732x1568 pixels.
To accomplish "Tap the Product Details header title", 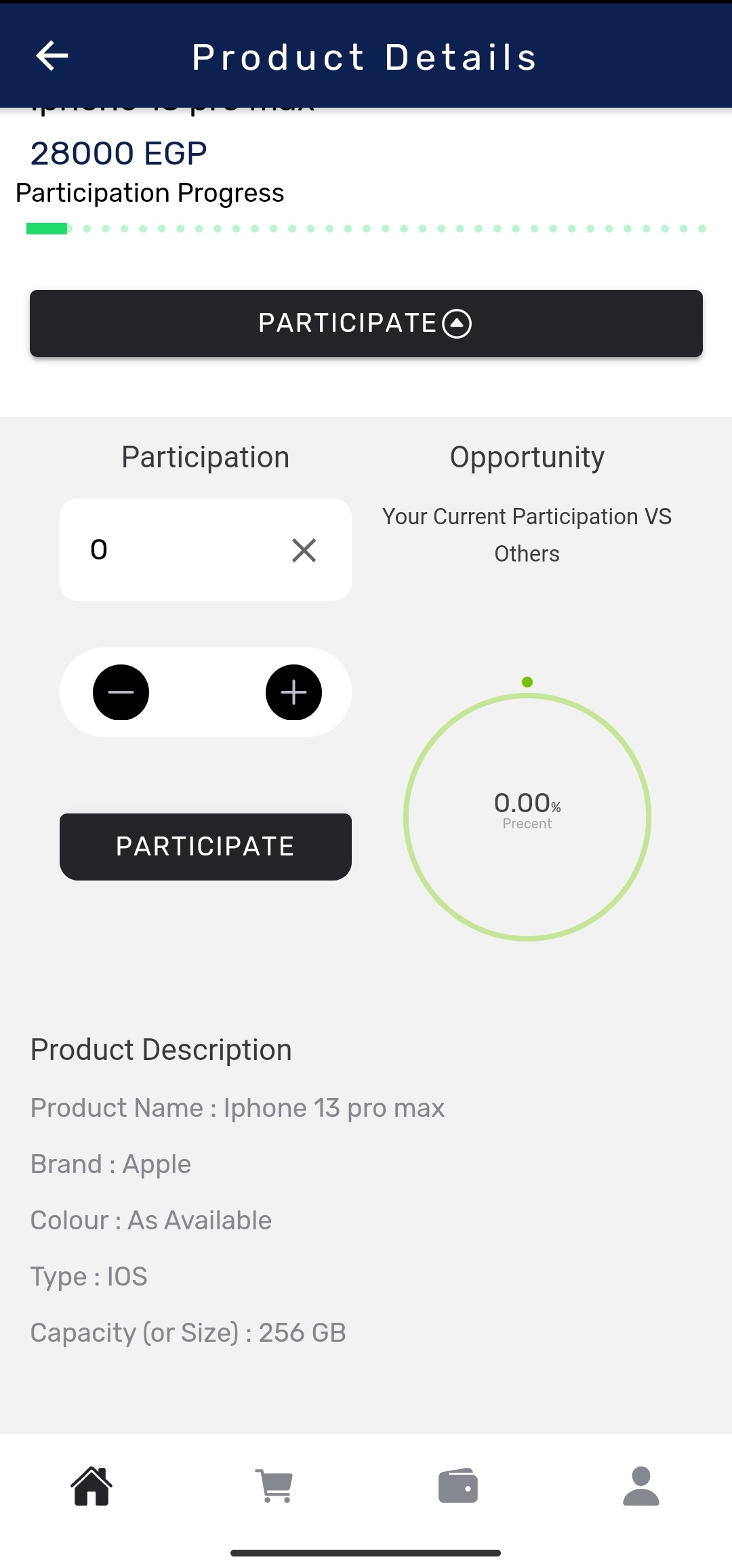I will click(x=365, y=57).
